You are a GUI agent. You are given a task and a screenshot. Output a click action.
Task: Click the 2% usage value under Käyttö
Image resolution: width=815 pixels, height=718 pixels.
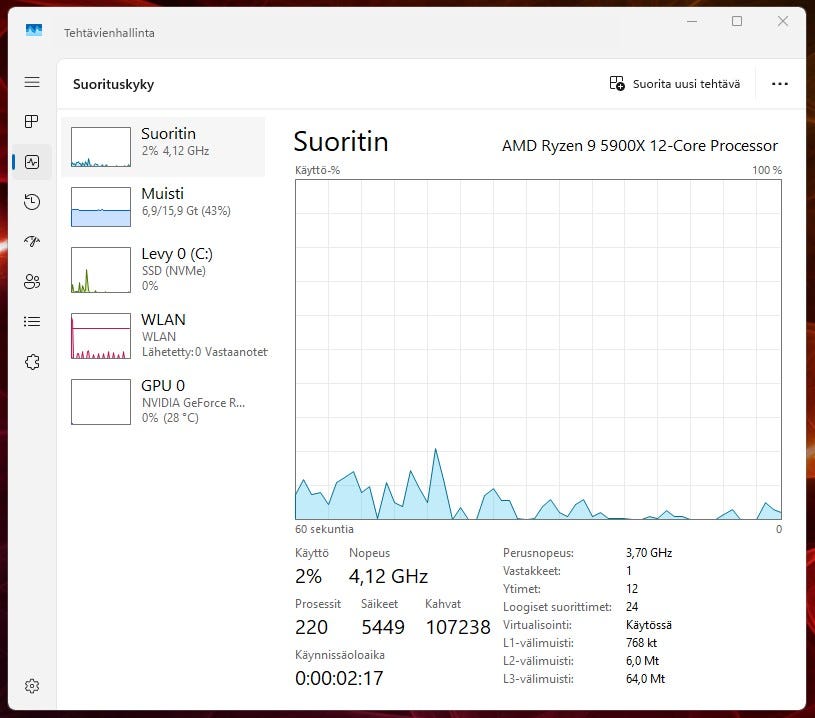[308, 576]
